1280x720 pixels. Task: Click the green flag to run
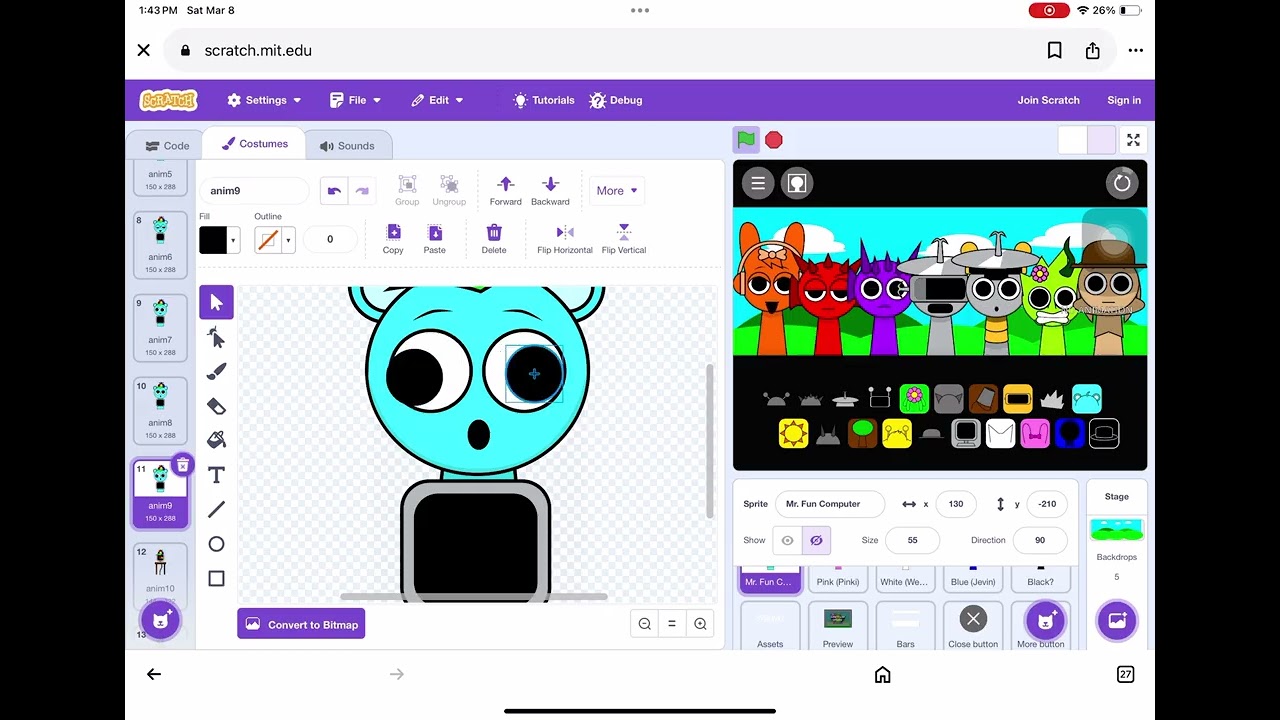[746, 140]
